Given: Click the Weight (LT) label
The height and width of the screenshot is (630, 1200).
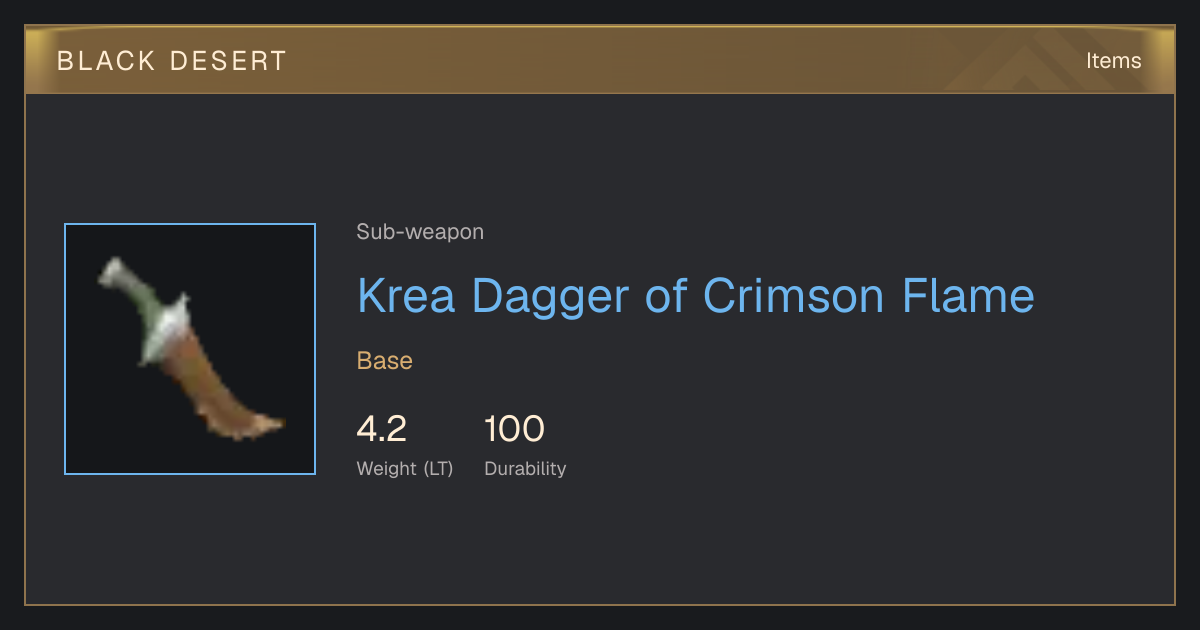Looking at the screenshot, I should [405, 468].
